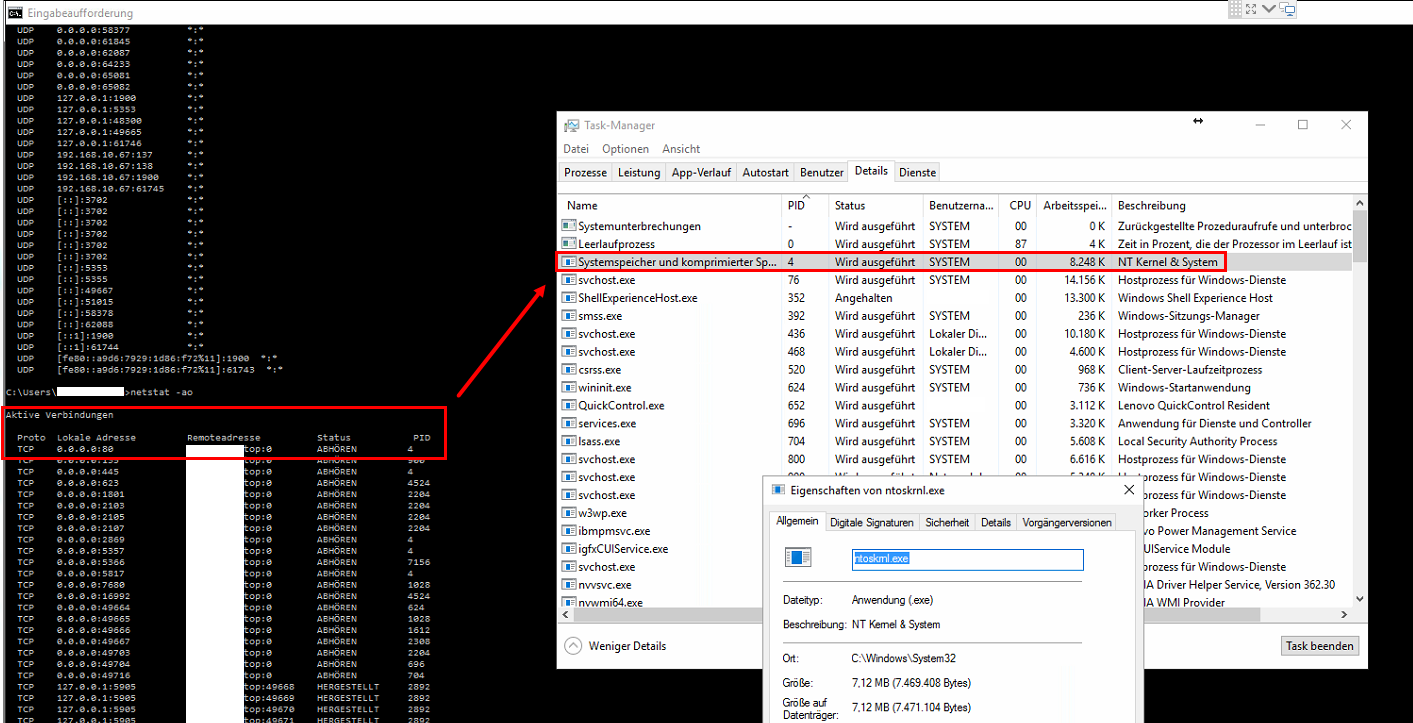Screen dimensions: 1413x723
Task: Click the remote monitors icon in top toolbar
Action: coord(1287,9)
